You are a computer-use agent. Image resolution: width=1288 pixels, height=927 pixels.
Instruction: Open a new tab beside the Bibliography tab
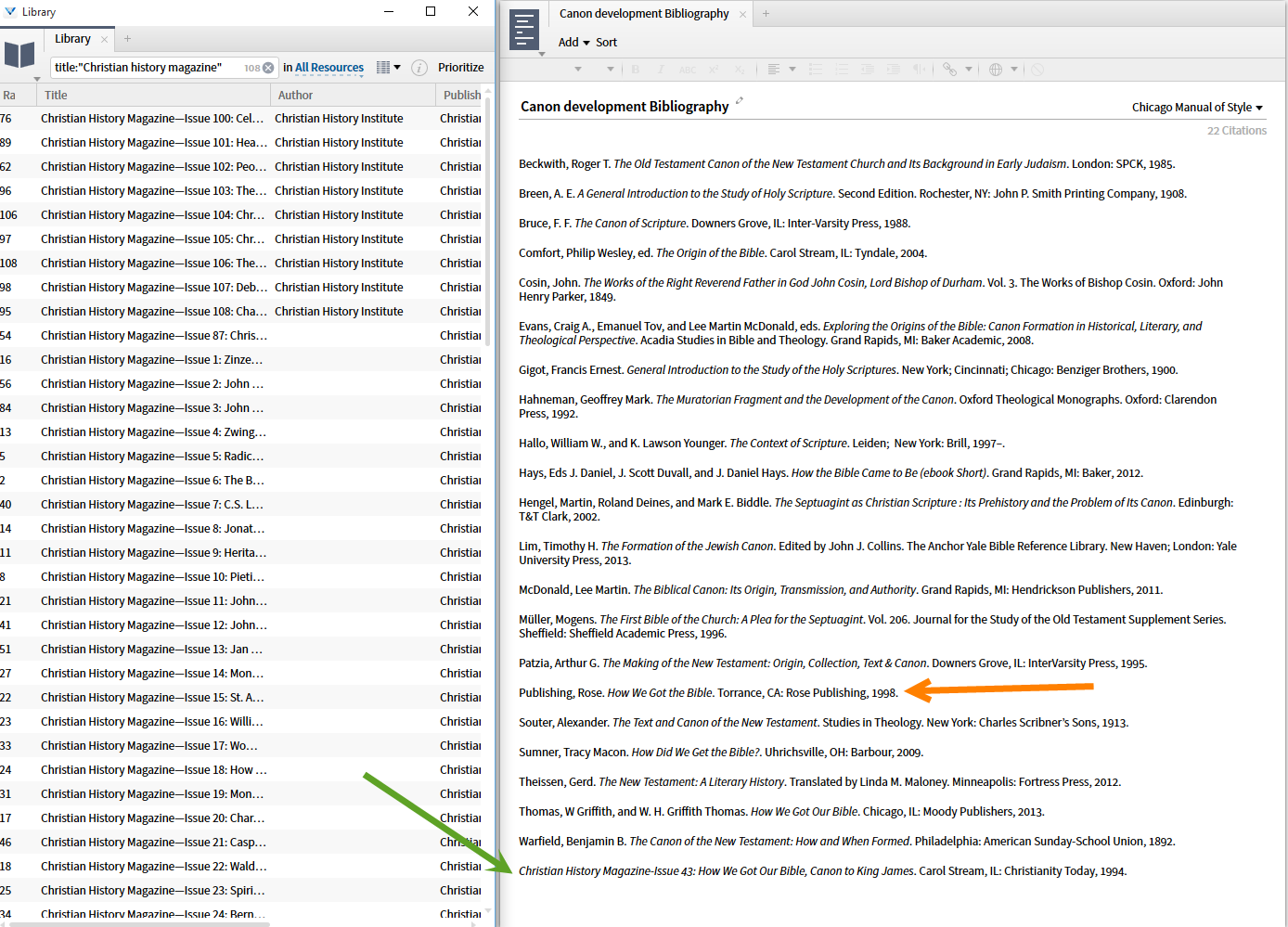tap(766, 14)
